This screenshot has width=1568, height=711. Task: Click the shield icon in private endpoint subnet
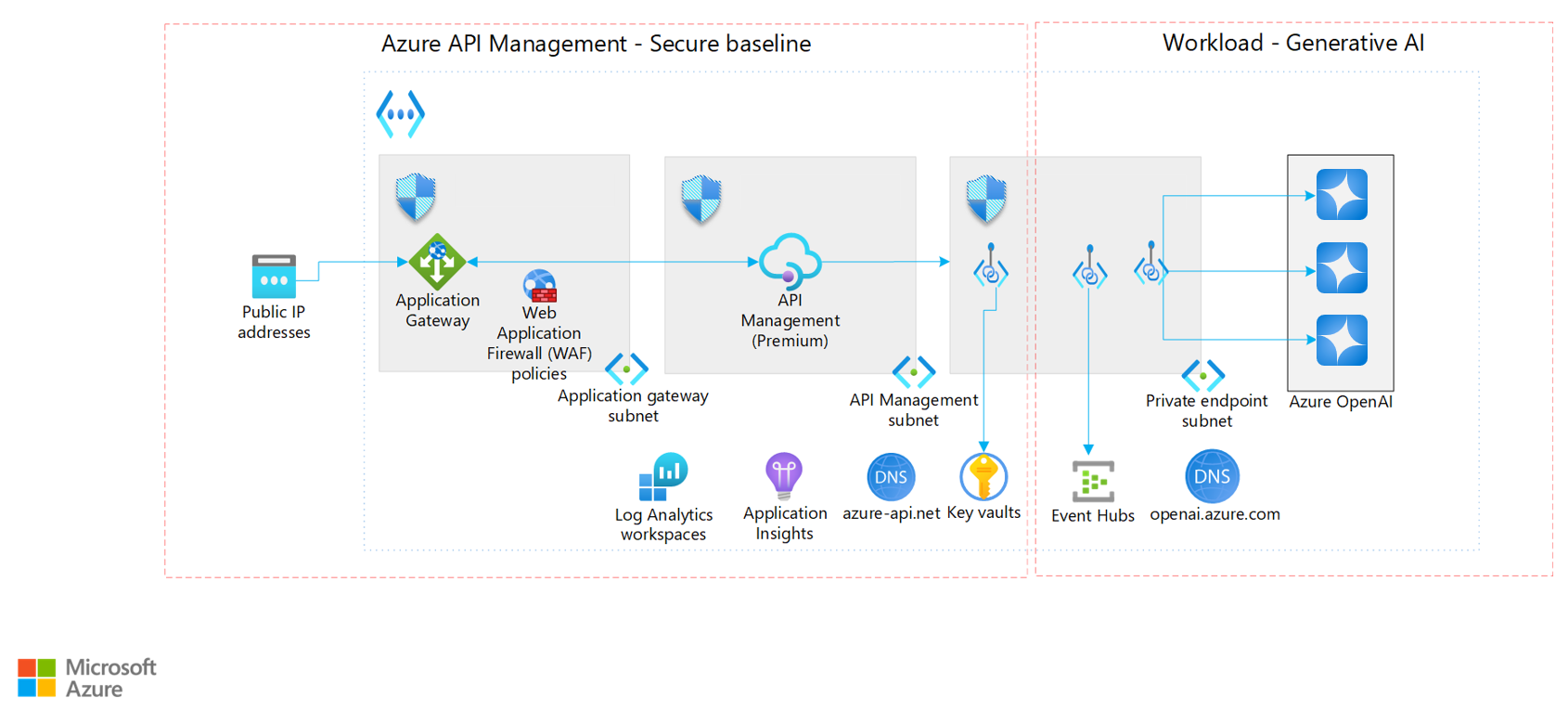[986, 199]
